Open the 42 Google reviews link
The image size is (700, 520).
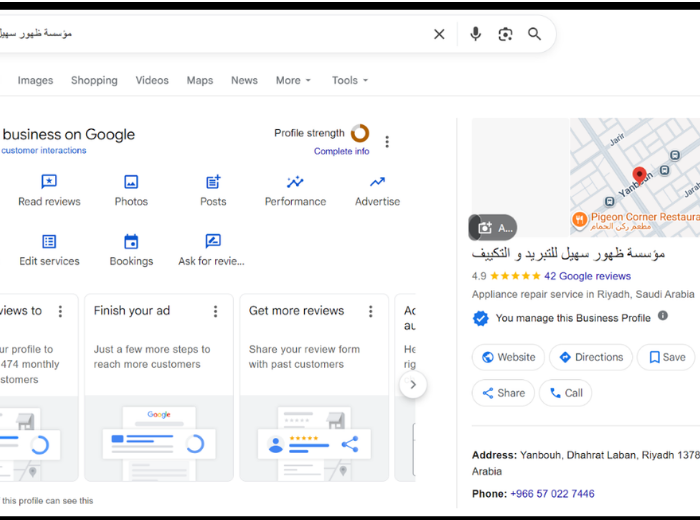click(x=587, y=276)
